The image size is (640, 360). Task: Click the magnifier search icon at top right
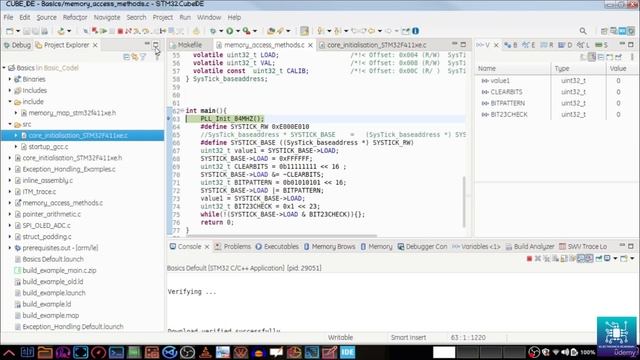583,31
